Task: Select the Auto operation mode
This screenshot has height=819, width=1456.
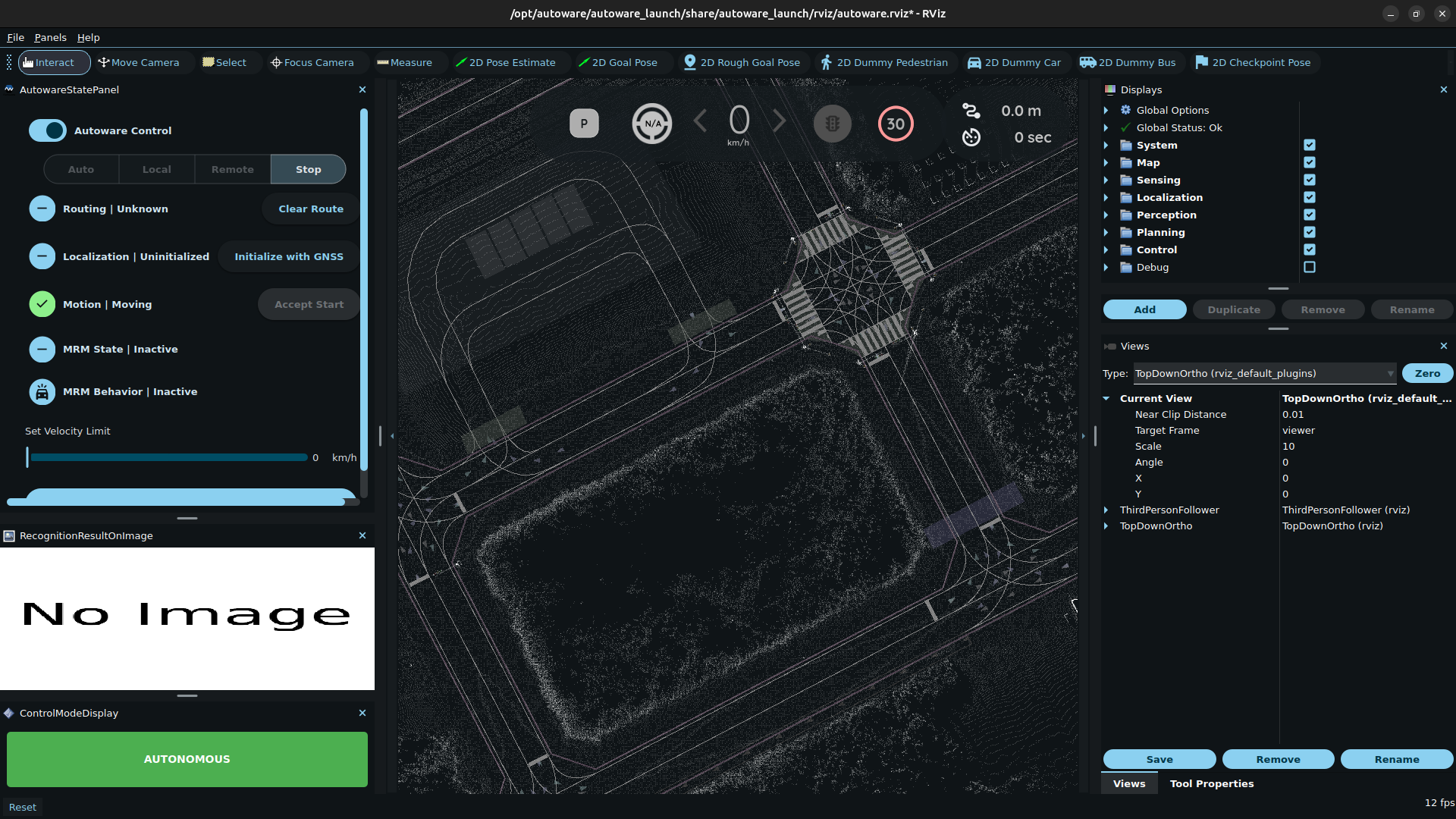Action: [x=81, y=169]
